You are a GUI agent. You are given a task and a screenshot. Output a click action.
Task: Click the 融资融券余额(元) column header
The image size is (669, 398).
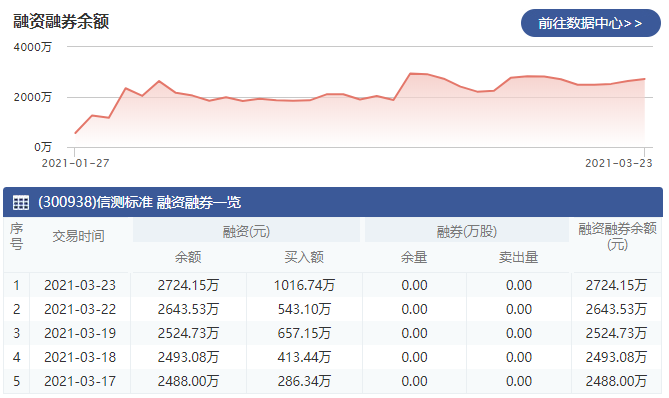pyautogui.click(x=617, y=236)
